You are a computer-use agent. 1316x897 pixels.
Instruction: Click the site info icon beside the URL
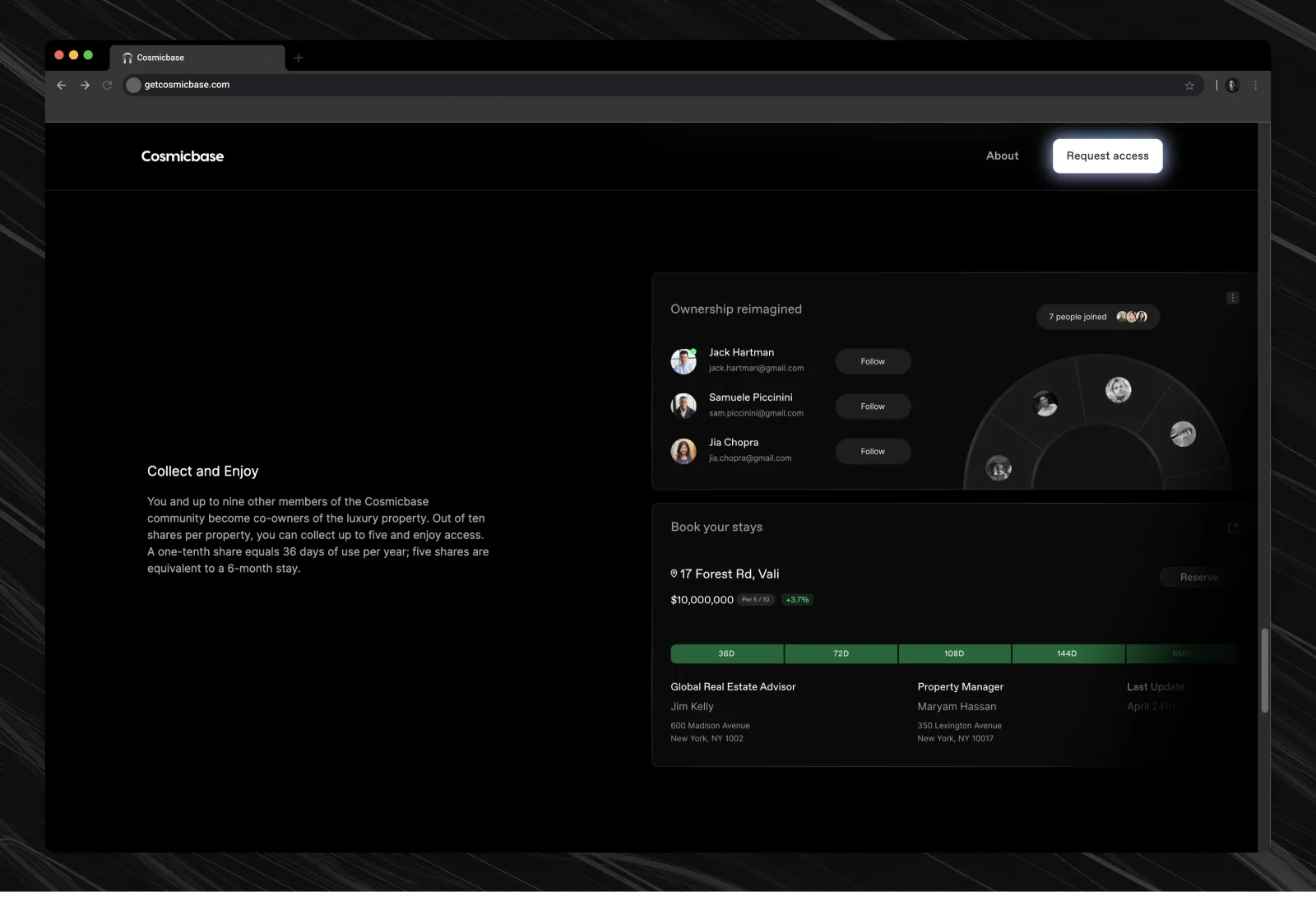[133, 86]
